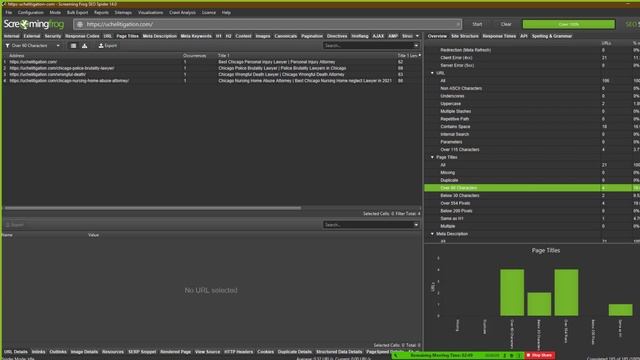Open the Configuration menu

(x=31, y=13)
